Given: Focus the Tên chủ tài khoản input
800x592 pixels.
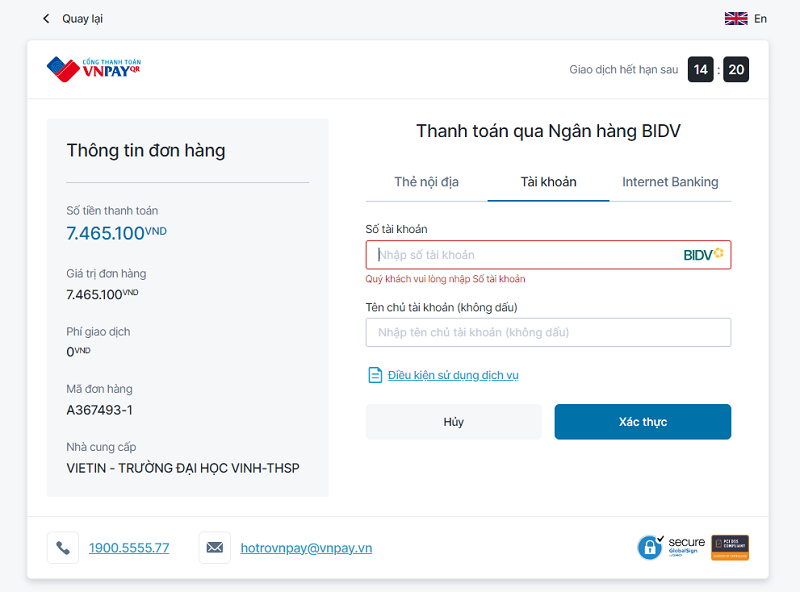Looking at the screenshot, I should pyautogui.click(x=548, y=332).
